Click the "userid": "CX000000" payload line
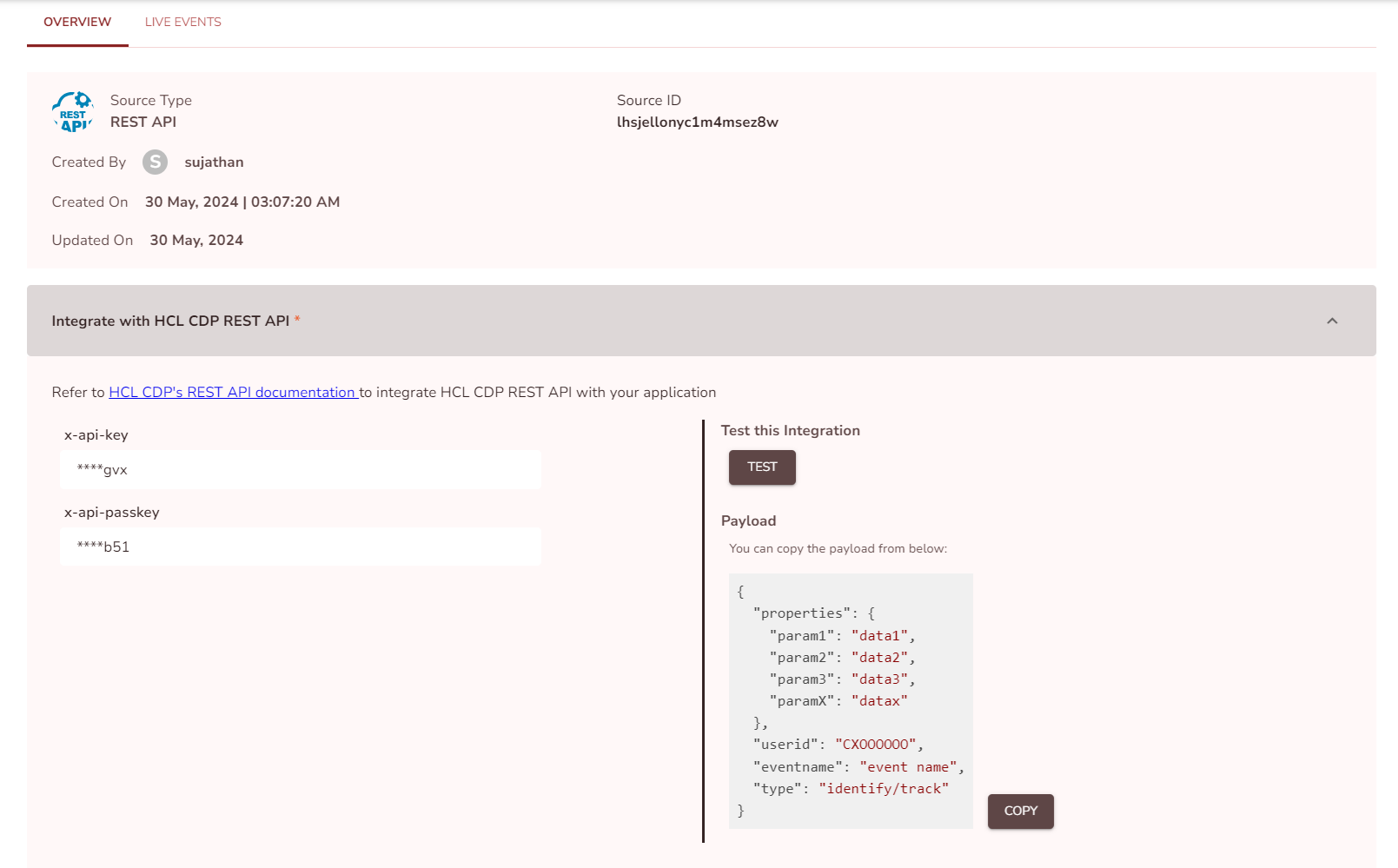 click(x=838, y=745)
